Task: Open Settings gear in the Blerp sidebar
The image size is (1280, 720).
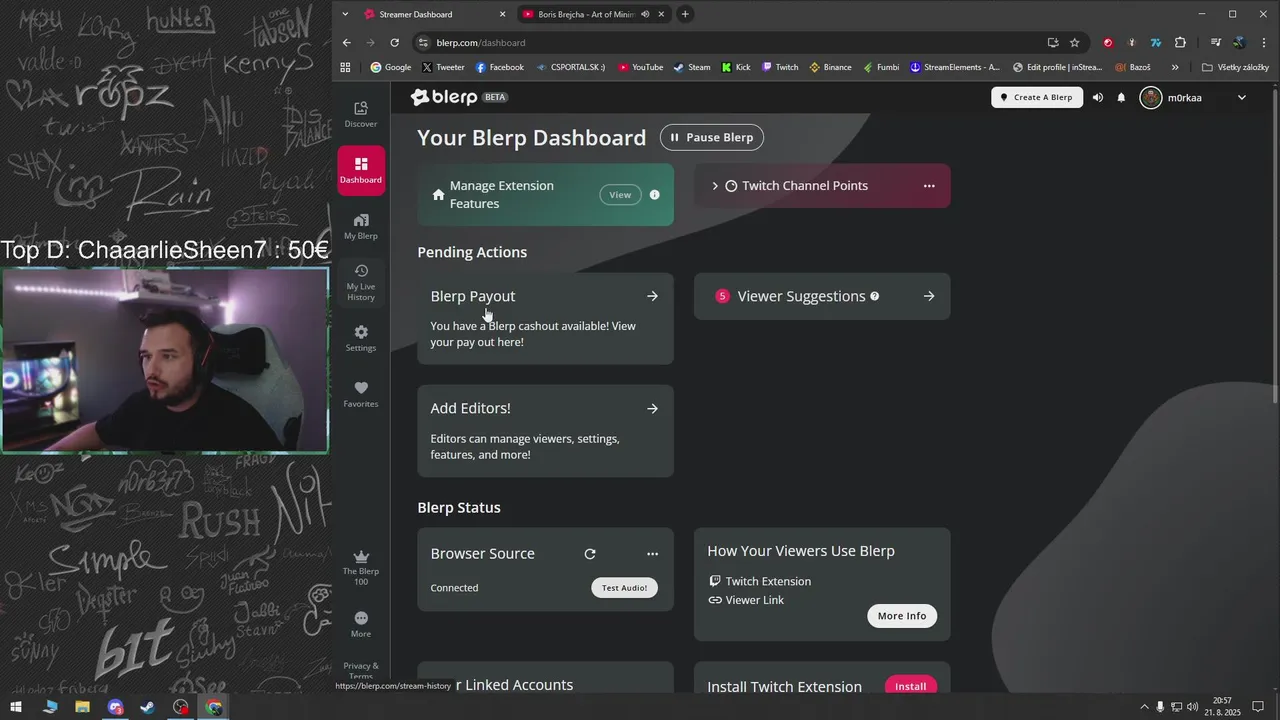Action: pyautogui.click(x=361, y=338)
